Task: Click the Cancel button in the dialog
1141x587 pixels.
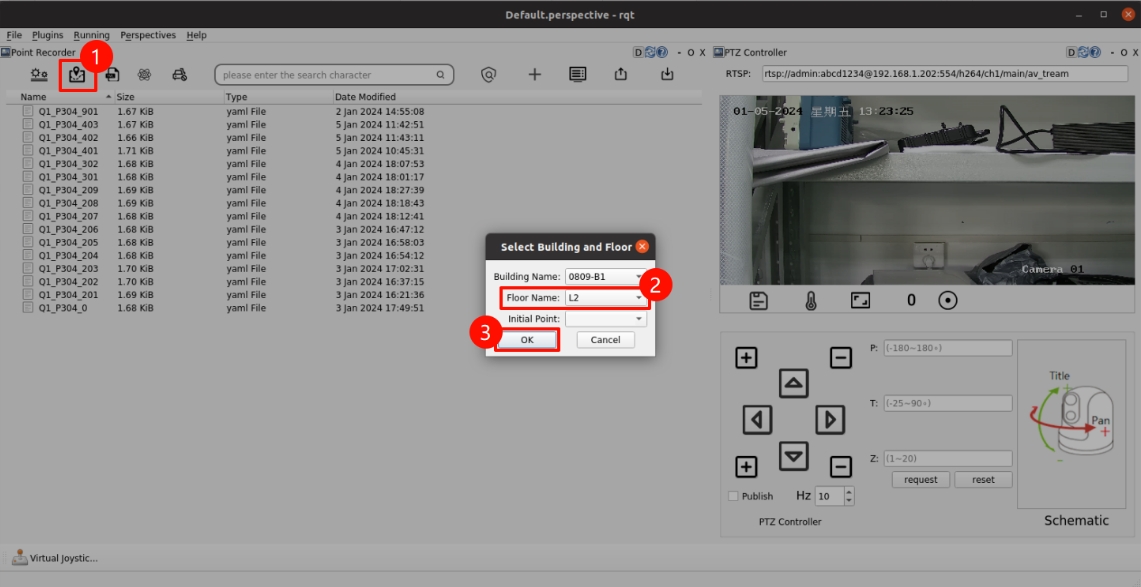Action: click(x=605, y=340)
